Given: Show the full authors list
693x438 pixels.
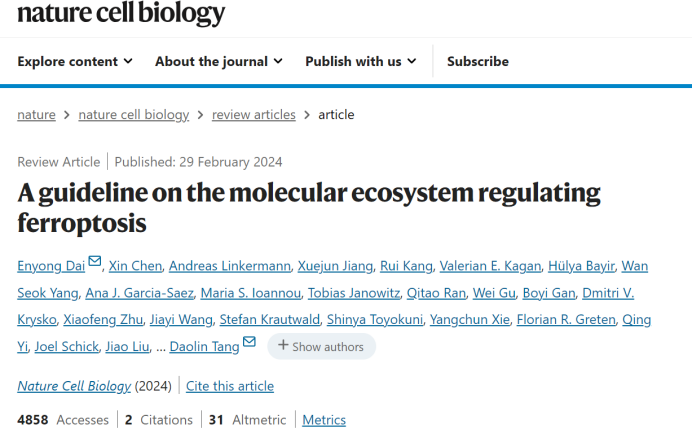Looking at the screenshot, I should click(322, 347).
